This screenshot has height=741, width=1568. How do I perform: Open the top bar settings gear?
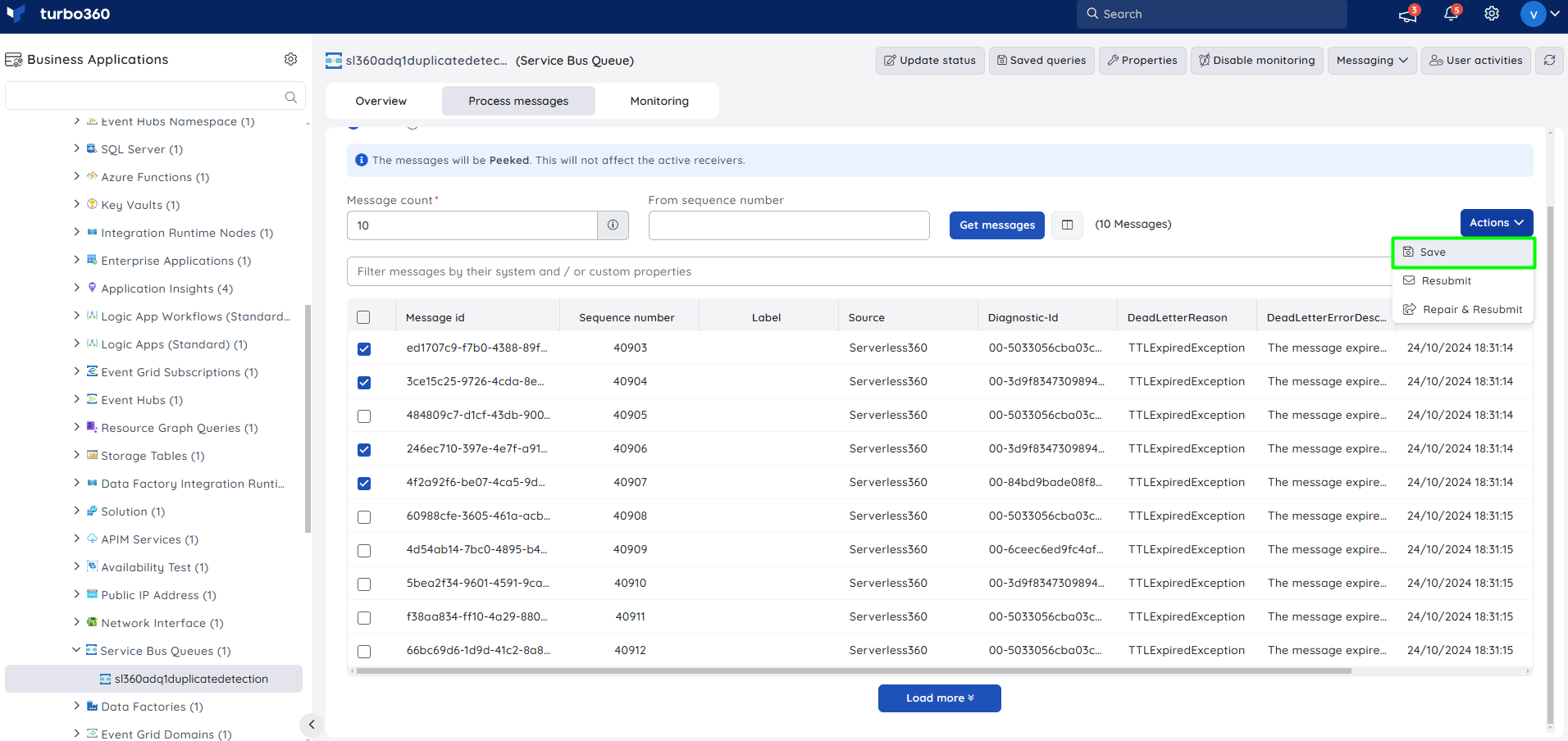click(1492, 14)
